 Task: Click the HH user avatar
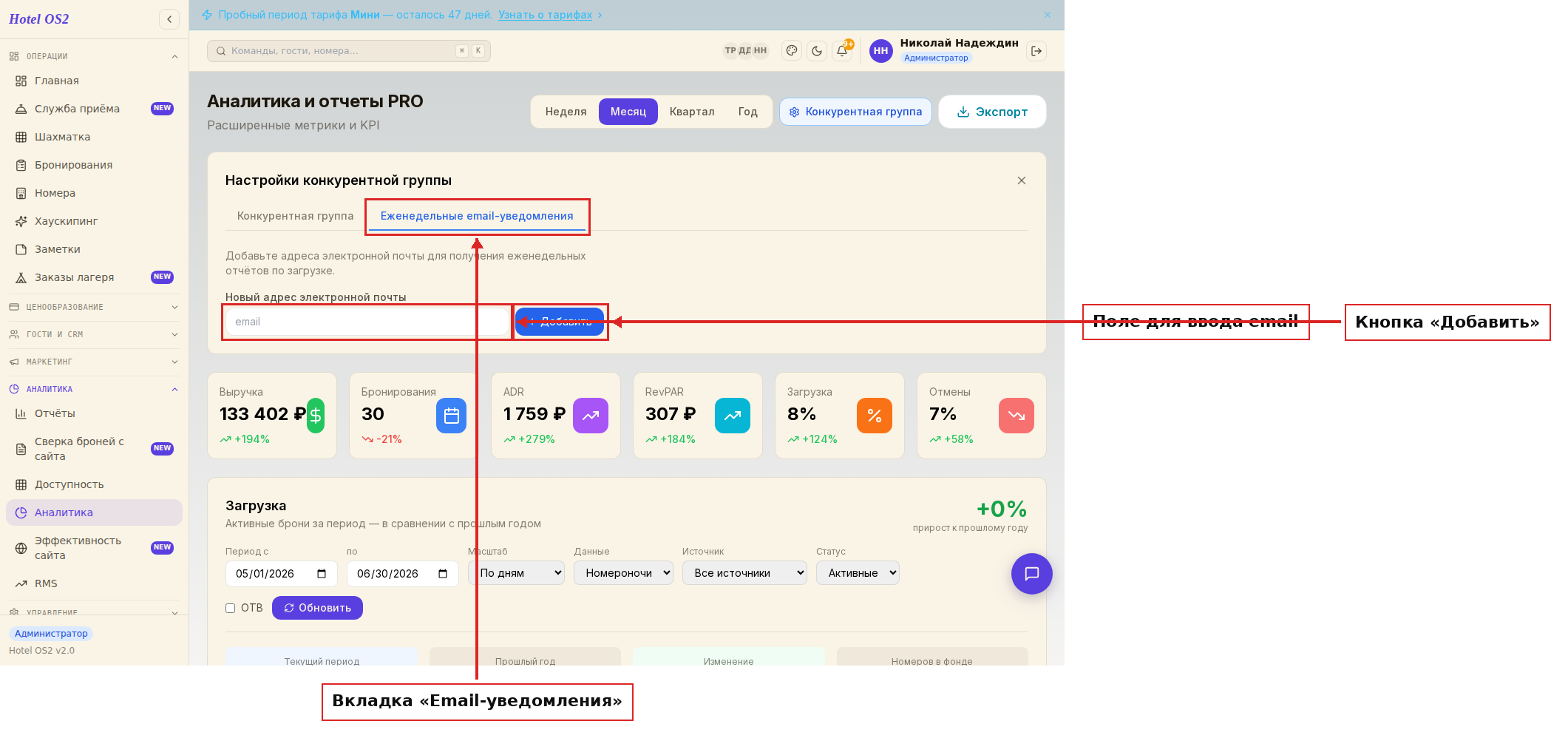[880, 51]
